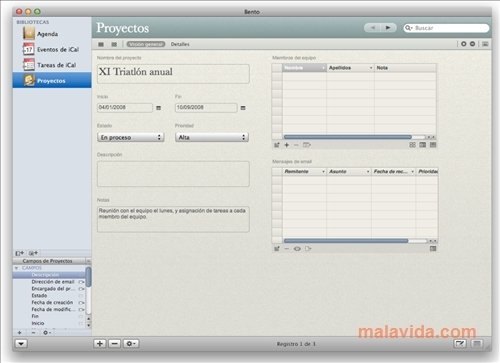Collapse the CAMPOS section triangle
The image size is (500, 363).
click(x=16, y=268)
